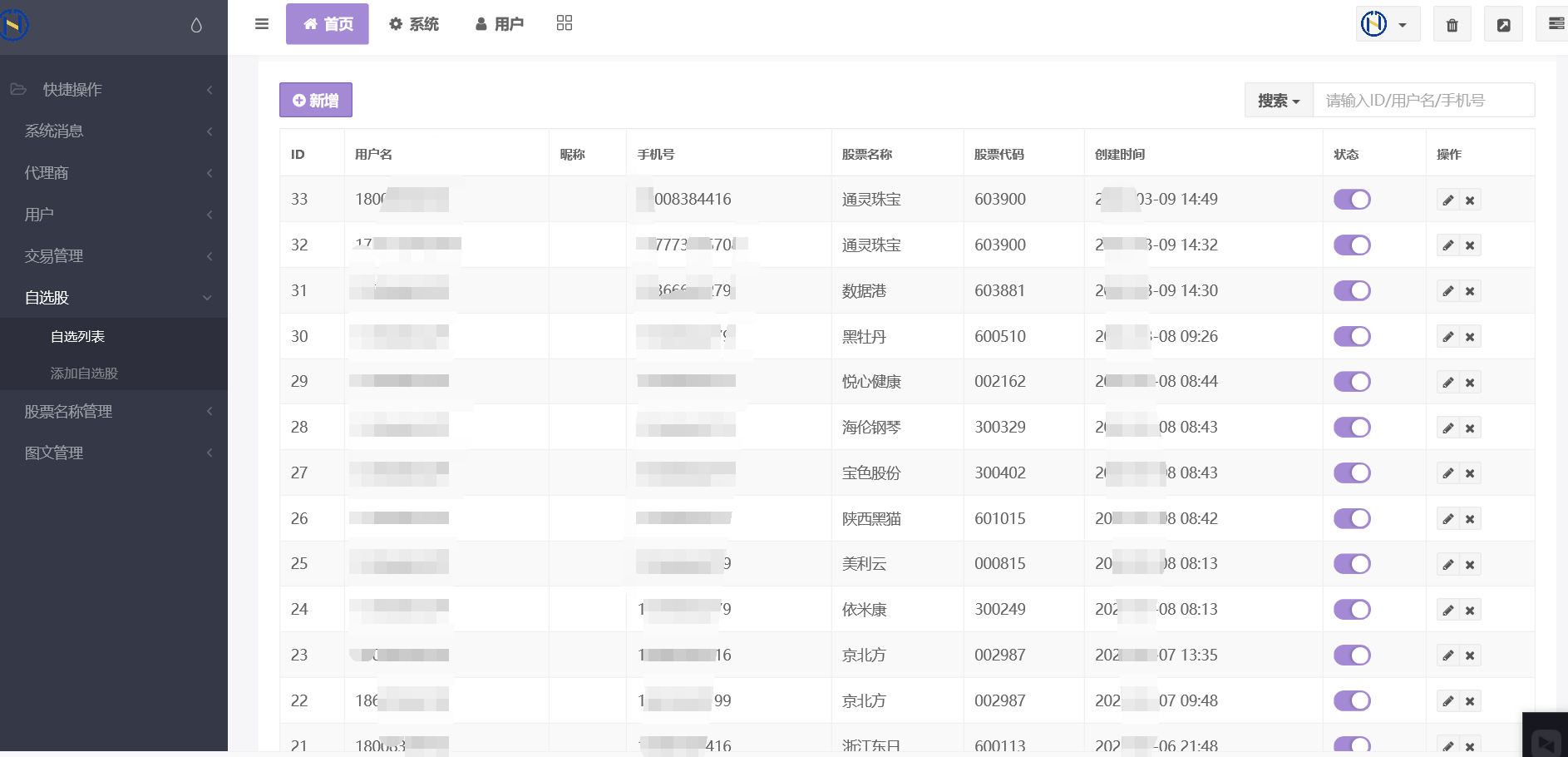The width and height of the screenshot is (1568, 757).
Task: Expand 图文管理 sidebar section
Action: [114, 453]
